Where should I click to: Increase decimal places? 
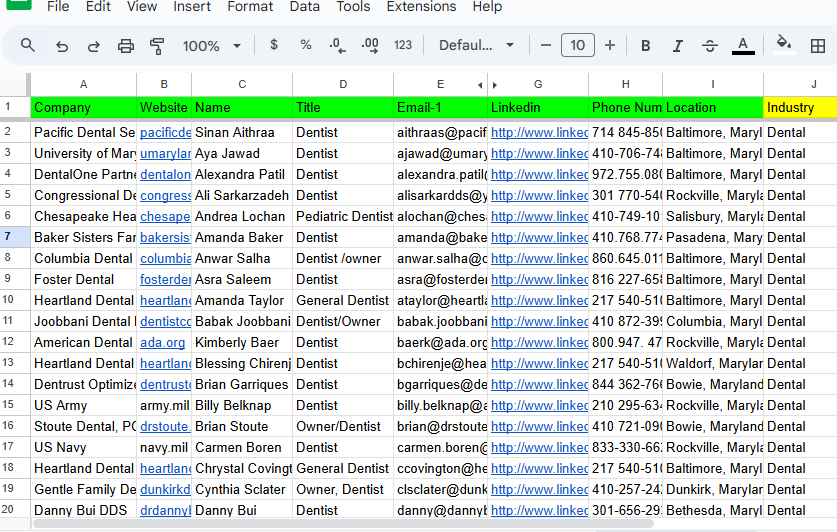(x=370, y=45)
